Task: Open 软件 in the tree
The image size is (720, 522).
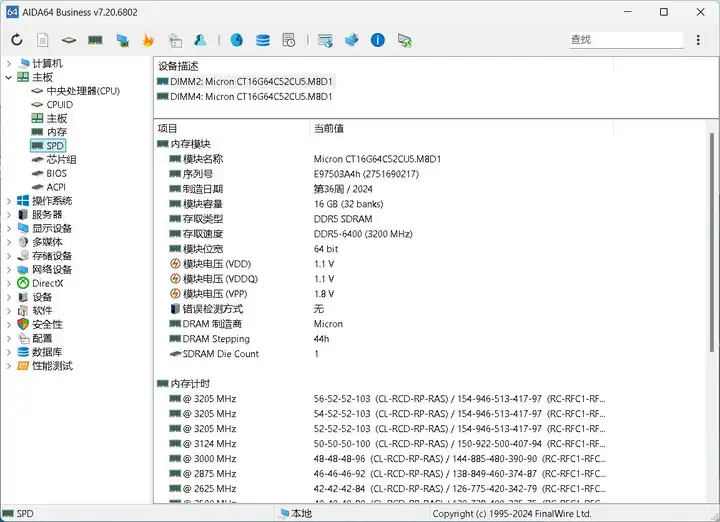Action: pos(35,311)
